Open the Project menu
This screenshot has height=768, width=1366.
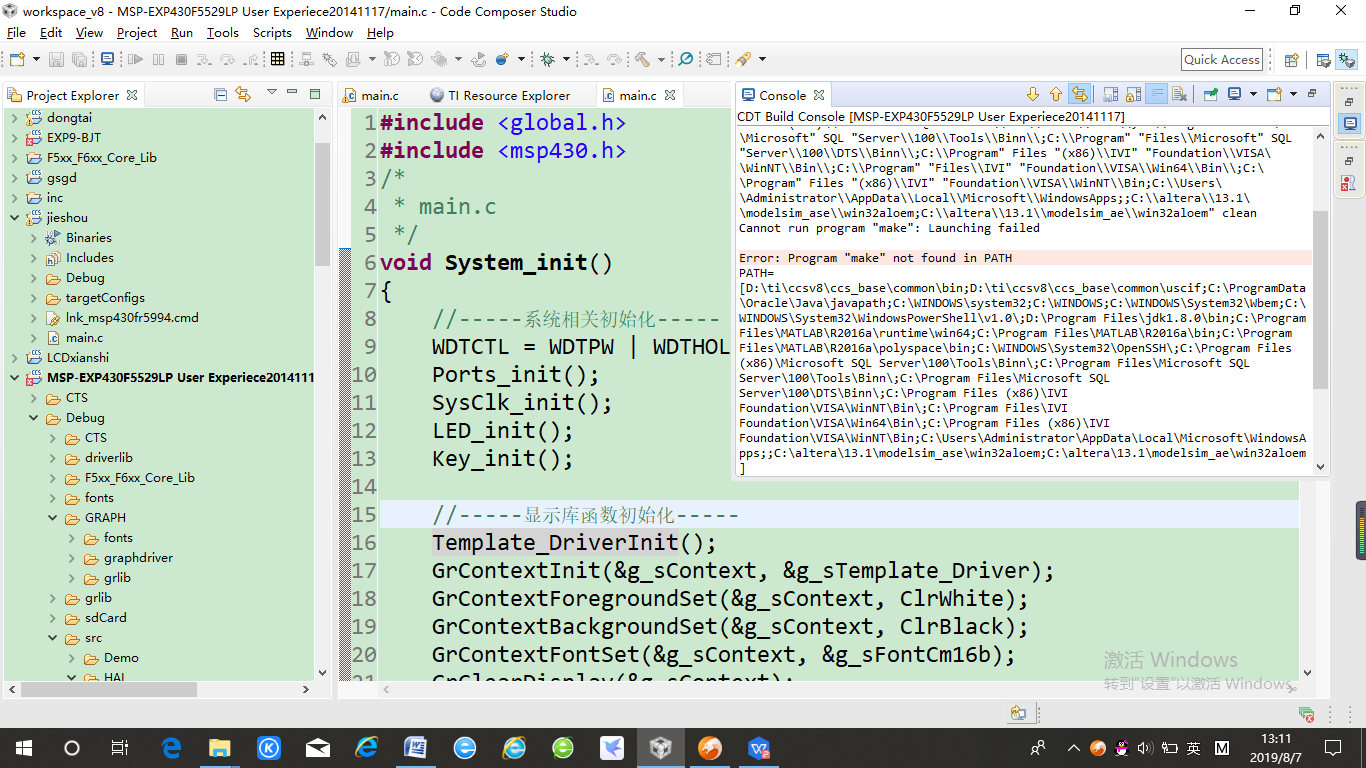[137, 32]
